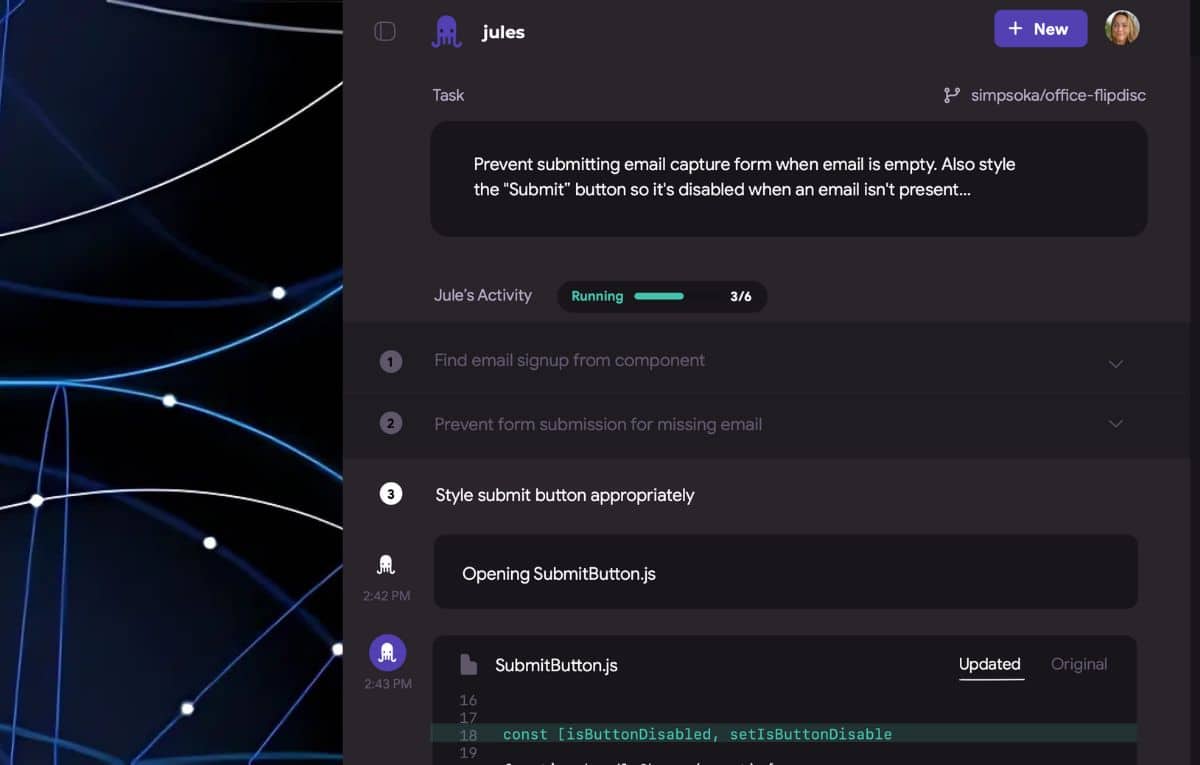Open the simpsoka/office-flipdisc repository link
The height and width of the screenshot is (765, 1200).
[1058, 96]
